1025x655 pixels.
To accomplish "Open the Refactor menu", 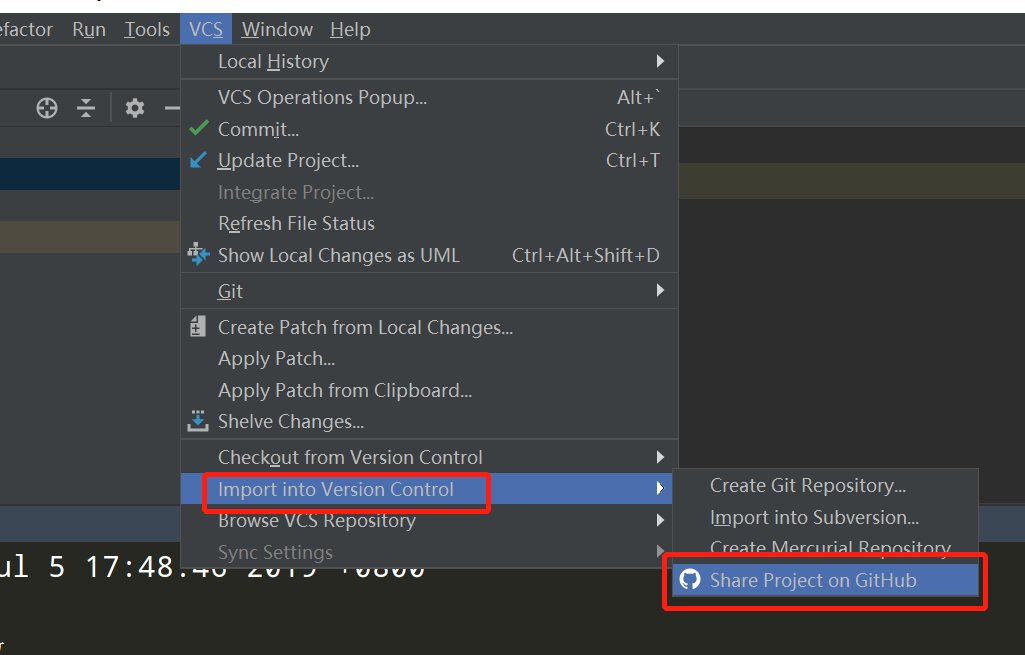I will [26, 29].
